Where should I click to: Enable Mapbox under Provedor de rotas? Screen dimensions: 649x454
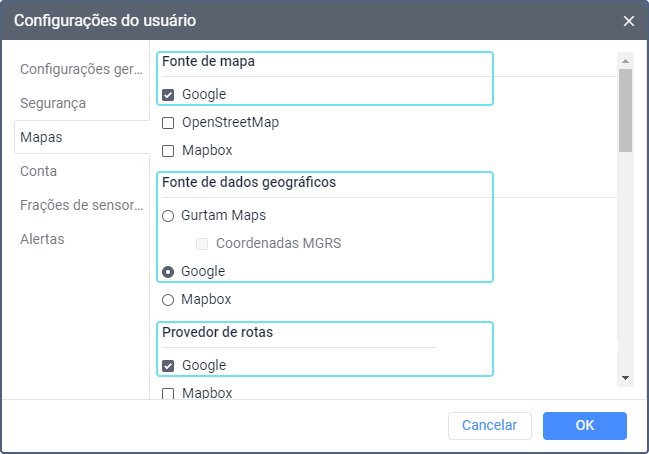(168, 393)
